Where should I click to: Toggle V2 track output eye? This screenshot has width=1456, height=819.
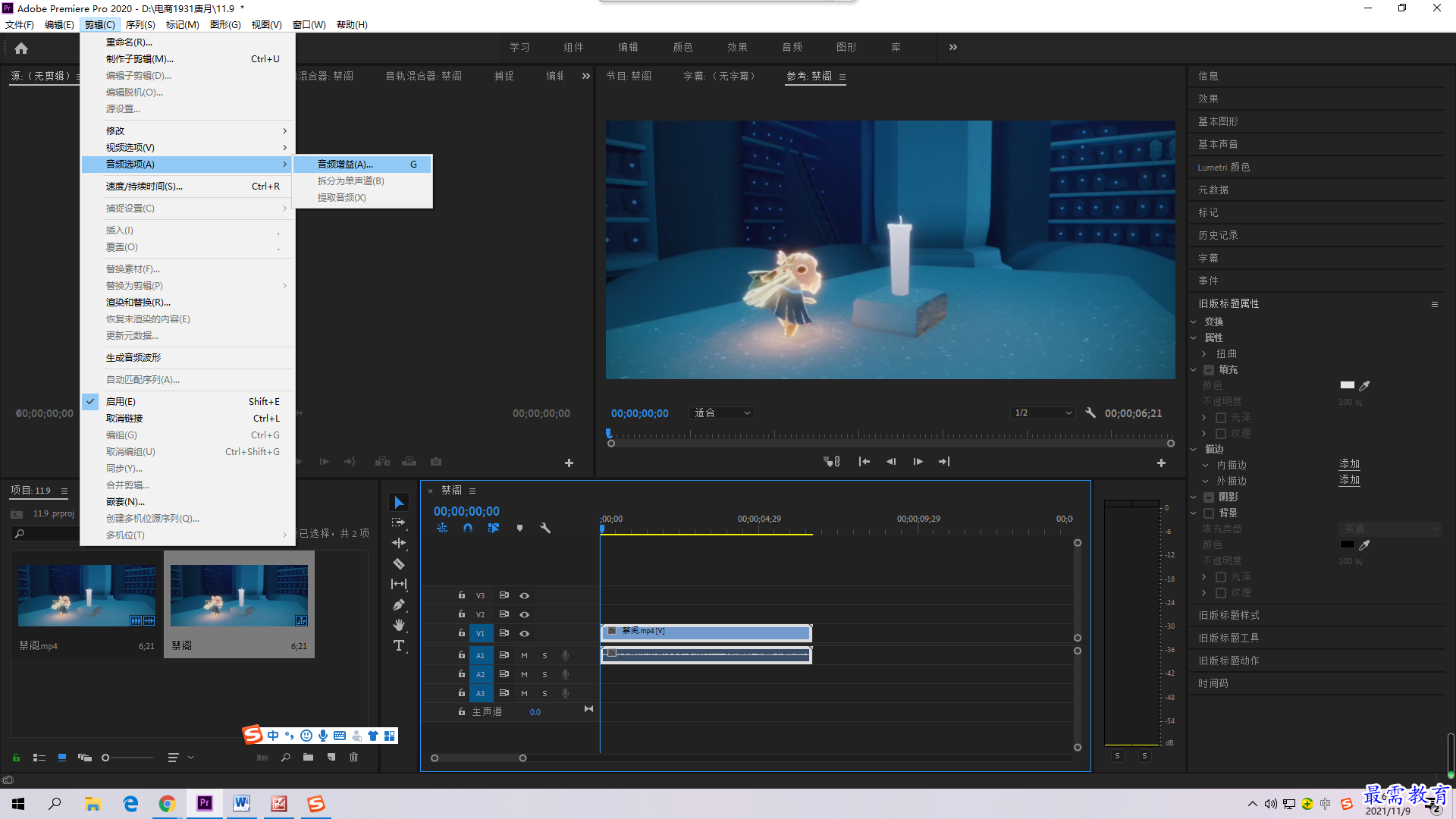[524, 614]
